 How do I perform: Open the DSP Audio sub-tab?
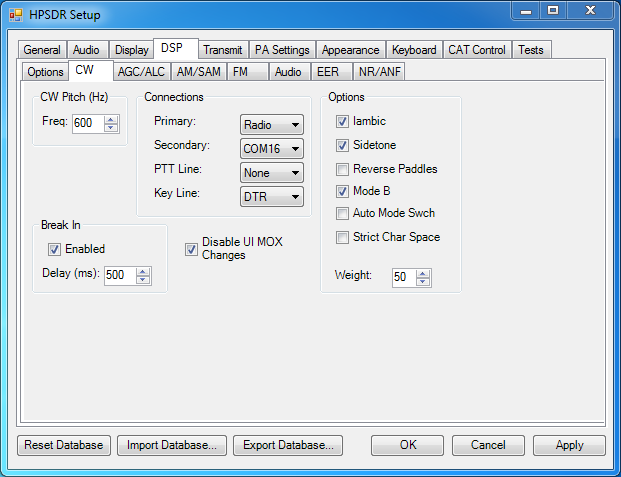tap(288, 72)
